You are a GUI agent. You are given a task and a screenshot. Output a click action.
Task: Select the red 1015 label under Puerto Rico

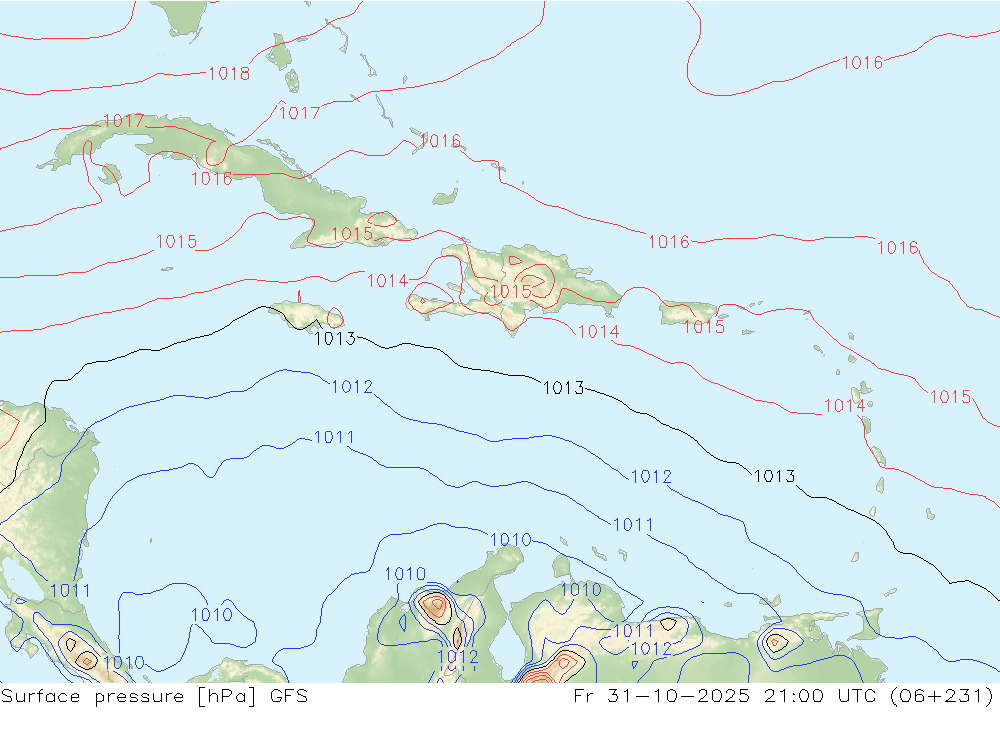coord(705,327)
